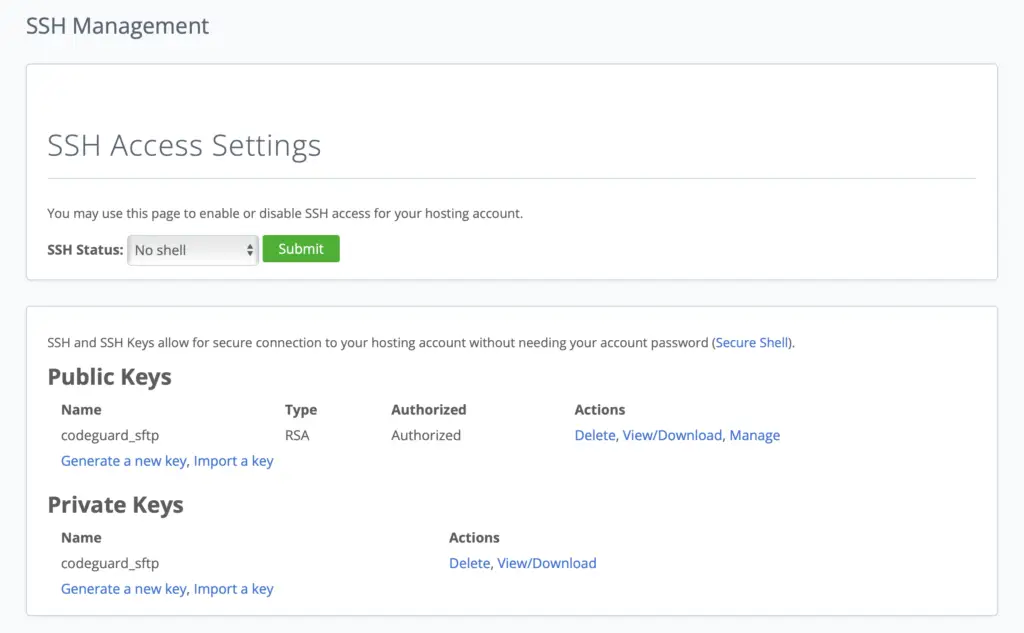This screenshot has width=1024, height=633.
Task: Delete the codeguard_sftp private key
Action: pyautogui.click(x=470, y=563)
